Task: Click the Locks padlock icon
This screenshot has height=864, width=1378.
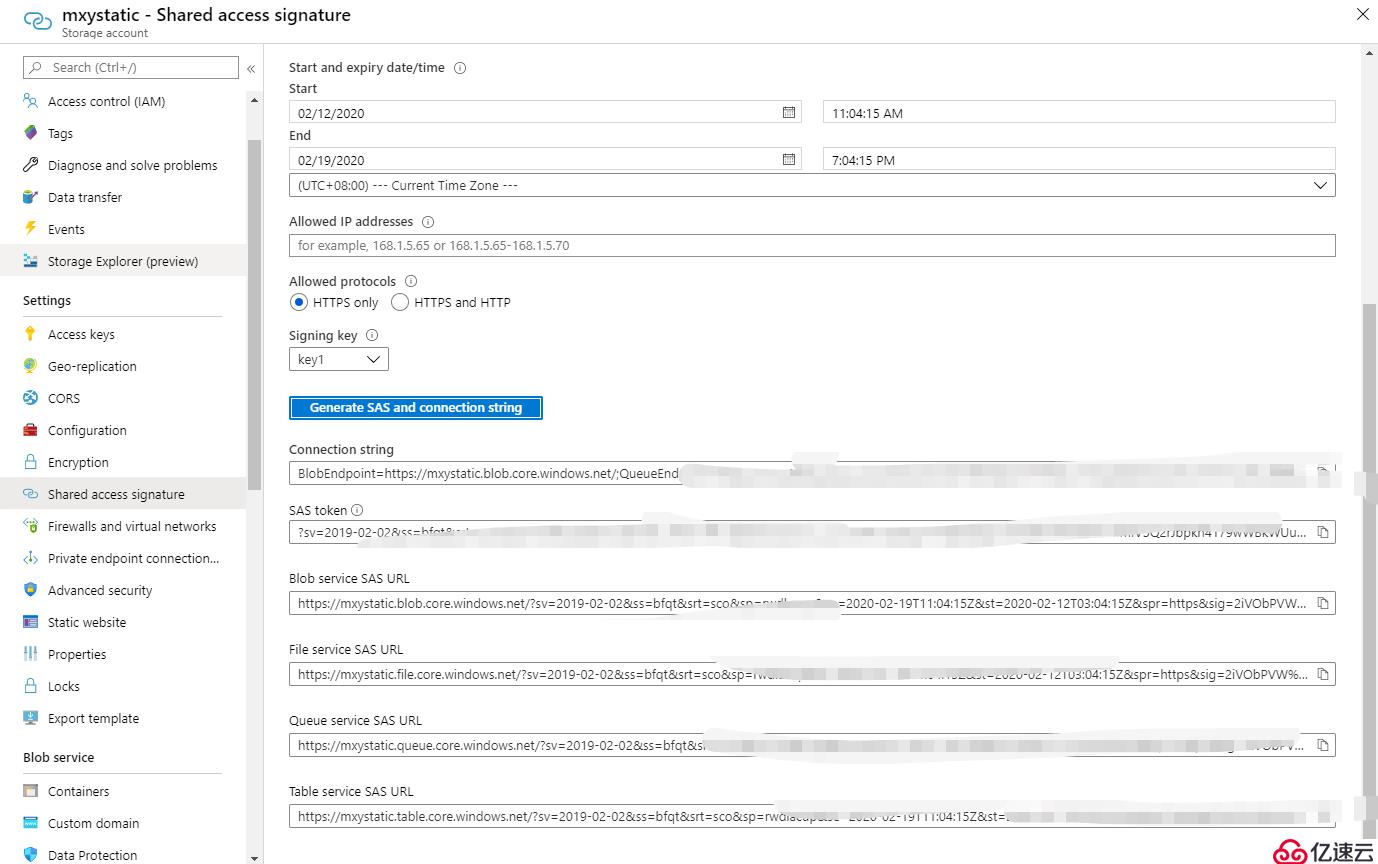Action: tap(30, 686)
